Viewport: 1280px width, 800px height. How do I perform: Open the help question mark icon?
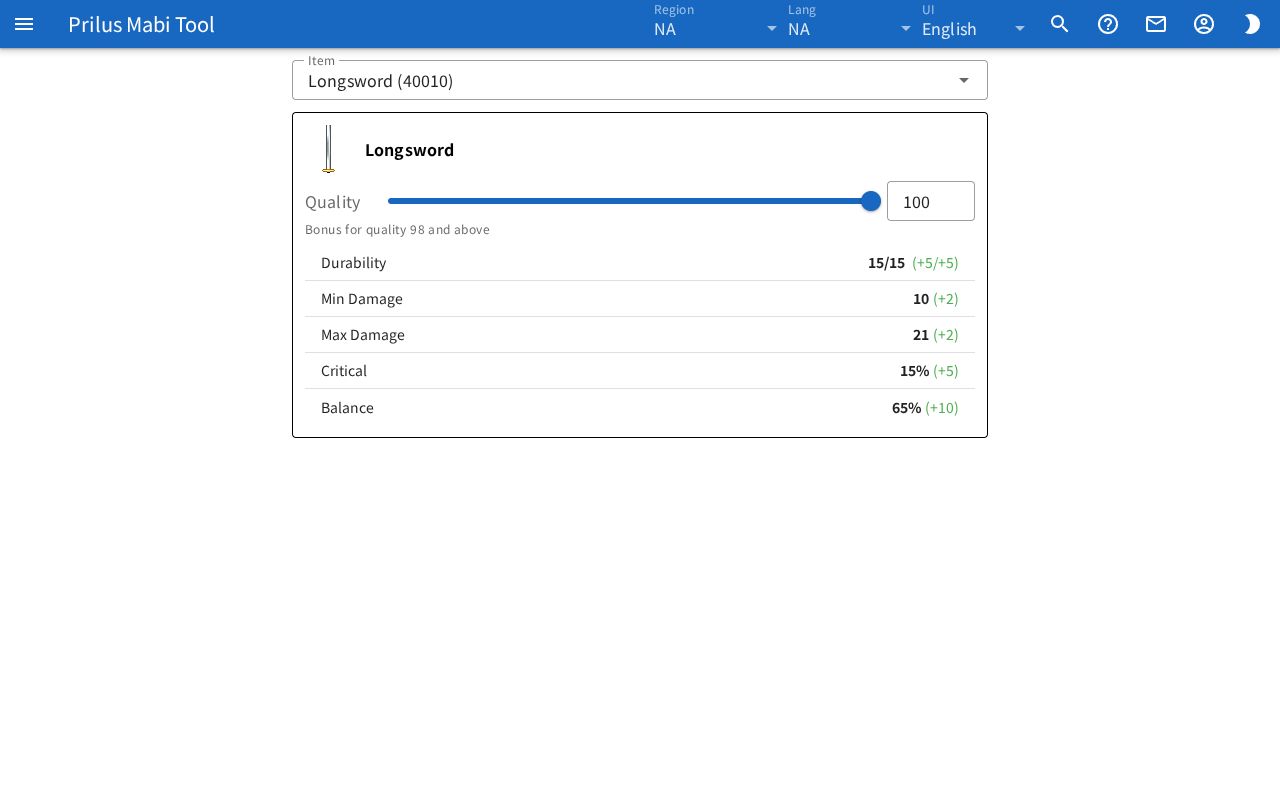tap(1108, 24)
